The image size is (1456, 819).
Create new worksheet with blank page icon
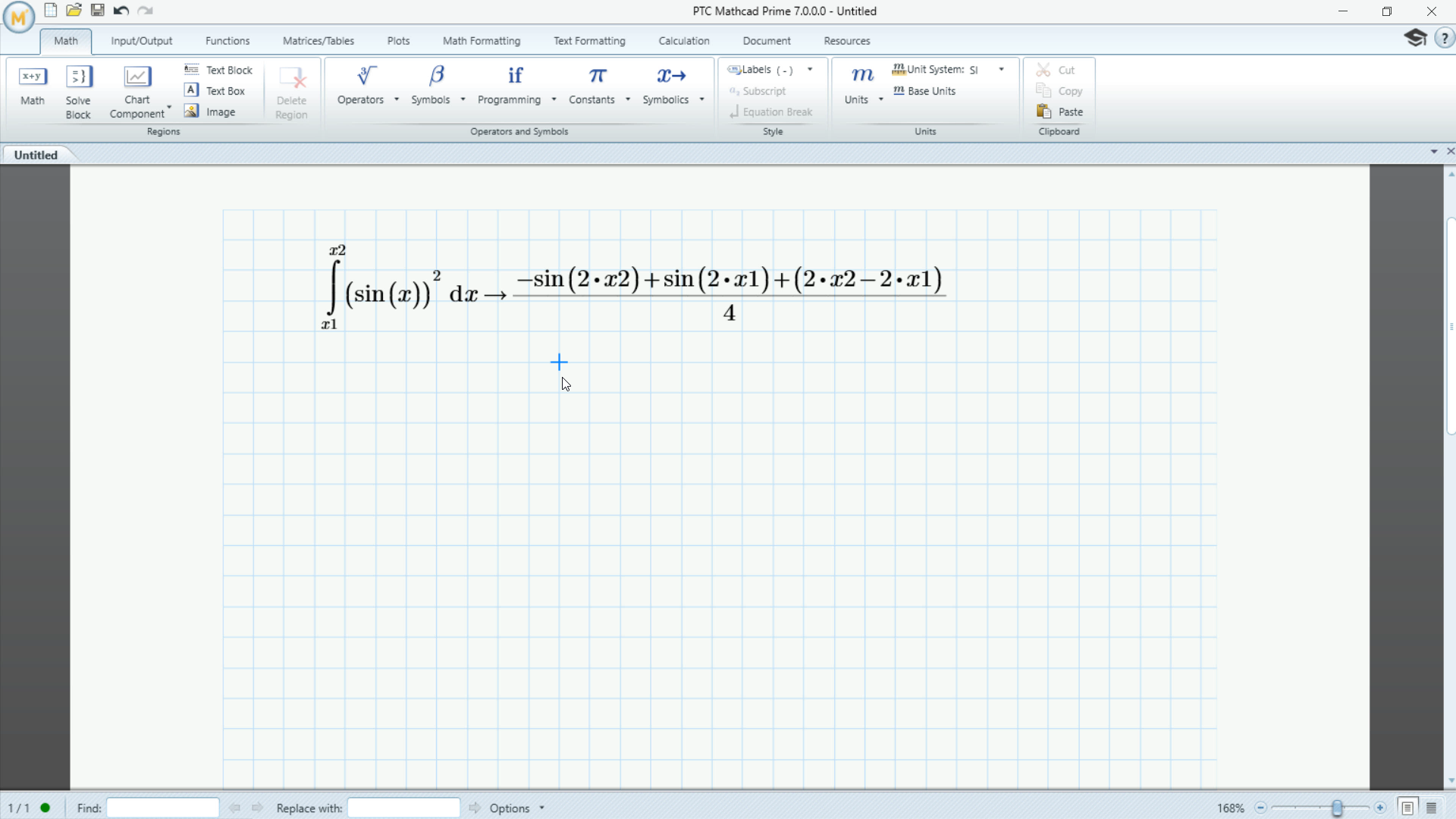[51, 11]
